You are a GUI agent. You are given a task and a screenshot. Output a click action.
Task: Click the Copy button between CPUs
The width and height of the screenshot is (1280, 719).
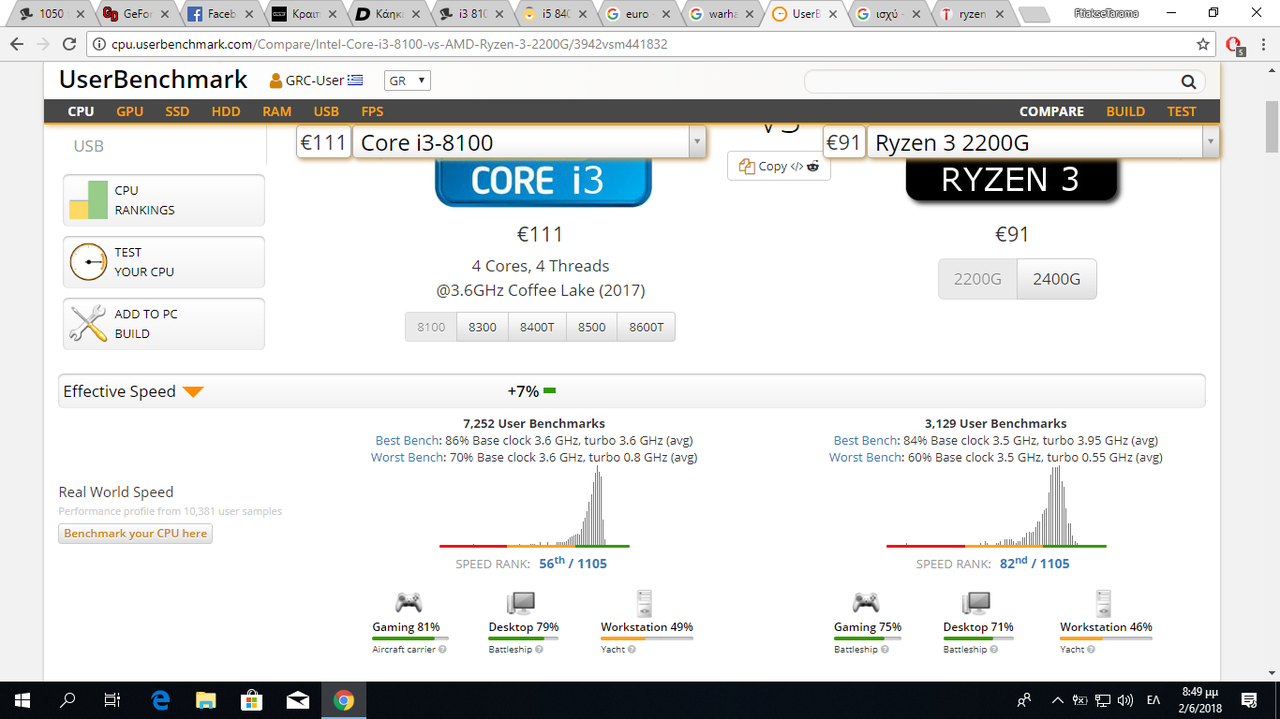(x=779, y=166)
